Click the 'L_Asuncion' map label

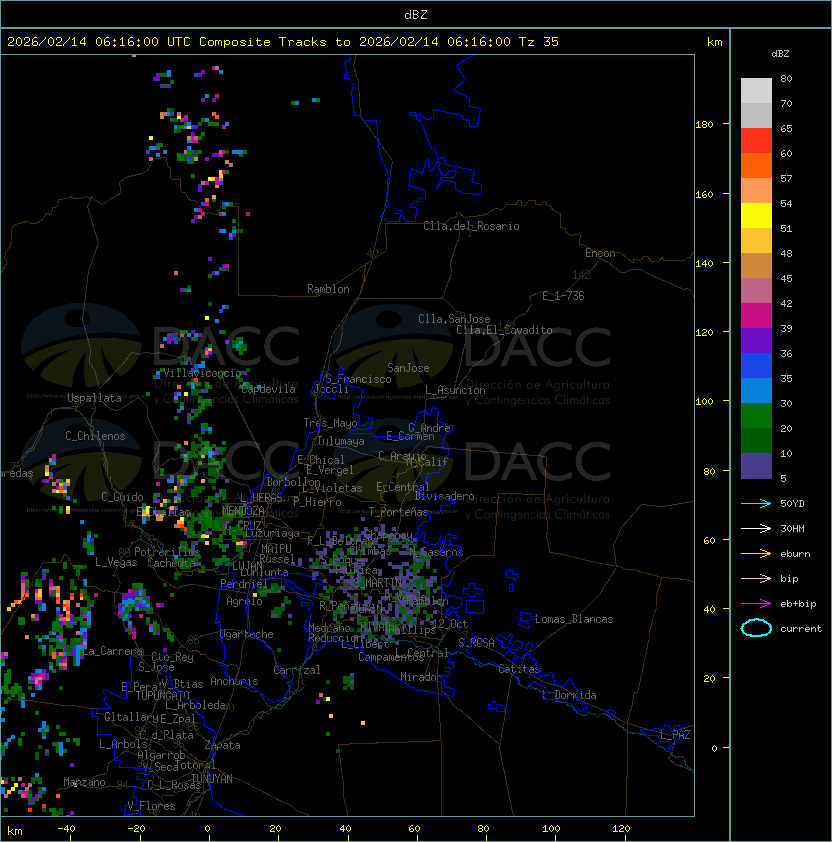click(455, 390)
